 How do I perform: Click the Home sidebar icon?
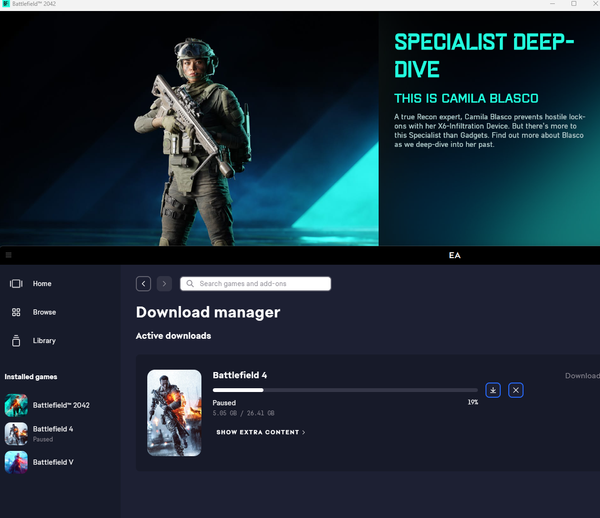point(16,283)
